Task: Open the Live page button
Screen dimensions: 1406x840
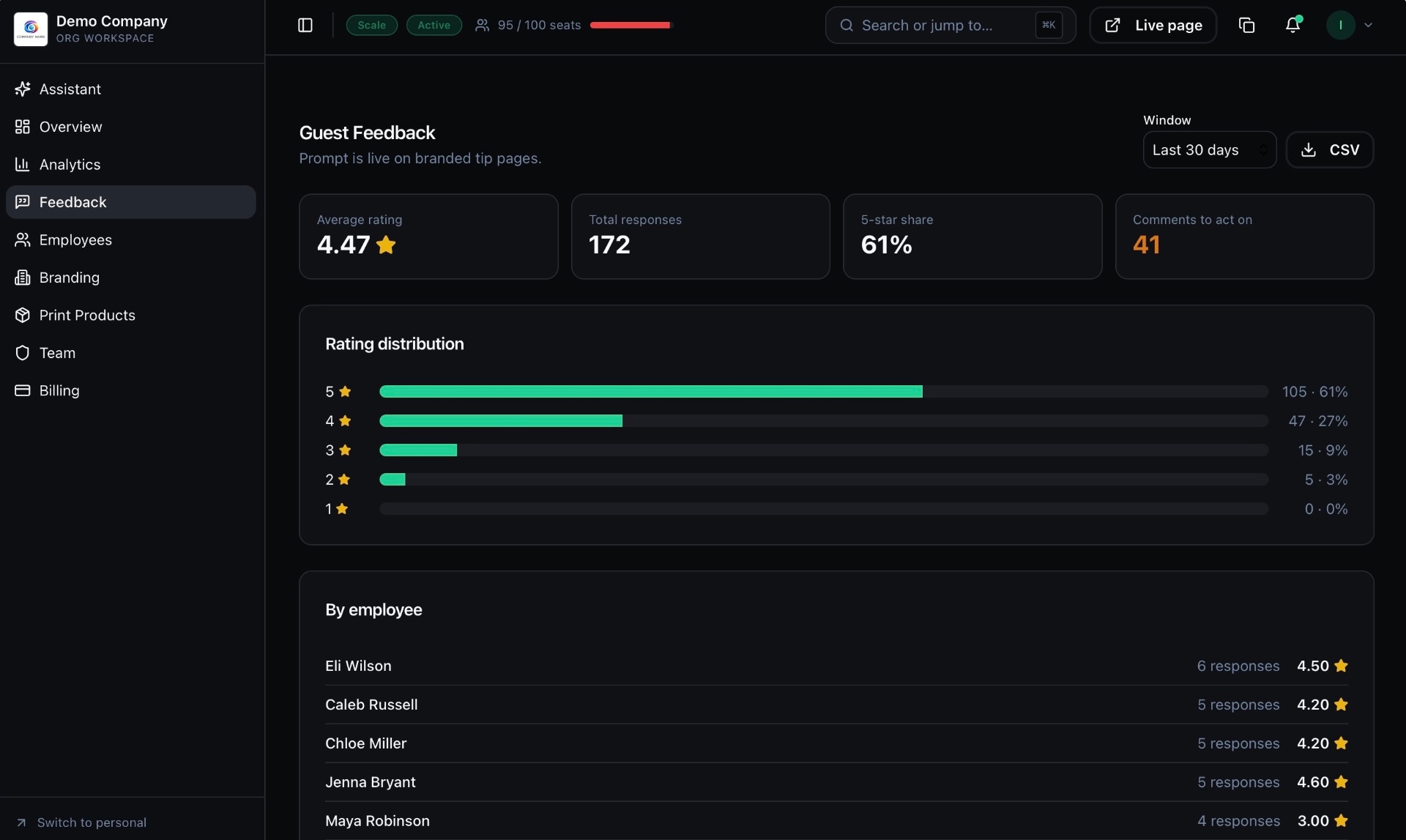Action: pos(1153,26)
